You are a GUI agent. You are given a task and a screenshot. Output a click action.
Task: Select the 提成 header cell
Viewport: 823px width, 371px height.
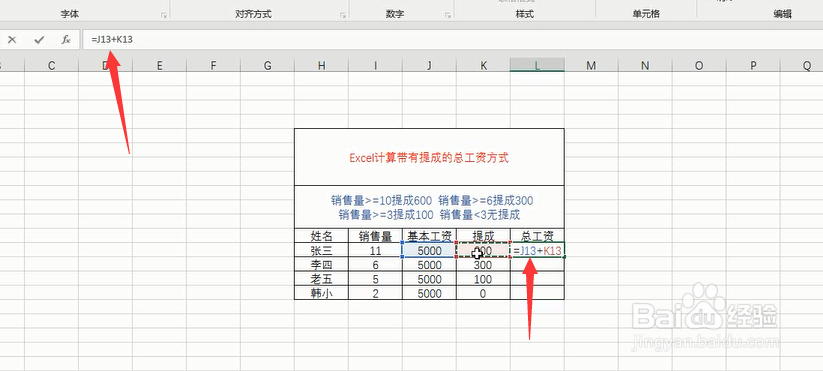point(483,236)
